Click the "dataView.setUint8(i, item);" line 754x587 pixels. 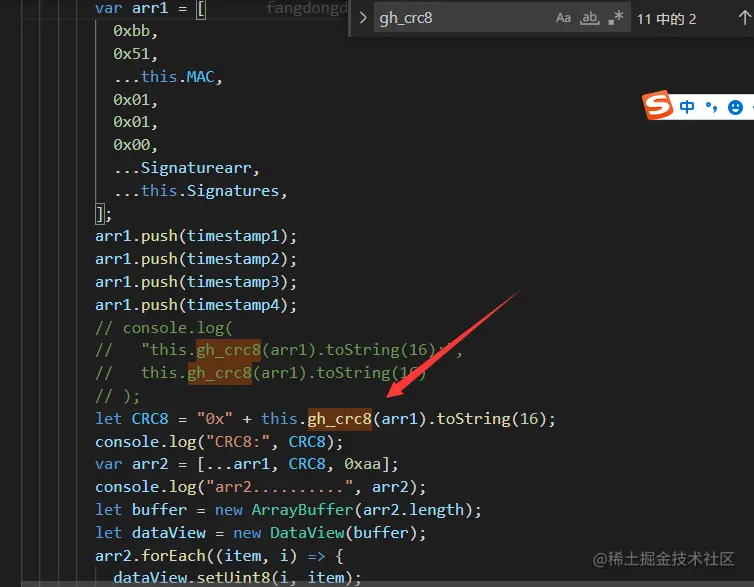click(237, 578)
